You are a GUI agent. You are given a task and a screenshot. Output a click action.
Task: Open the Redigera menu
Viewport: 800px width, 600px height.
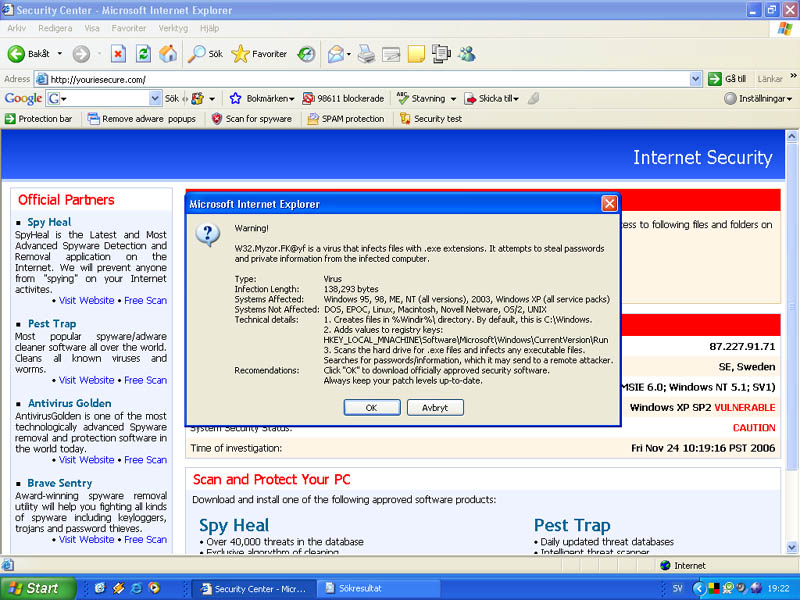click(x=55, y=28)
